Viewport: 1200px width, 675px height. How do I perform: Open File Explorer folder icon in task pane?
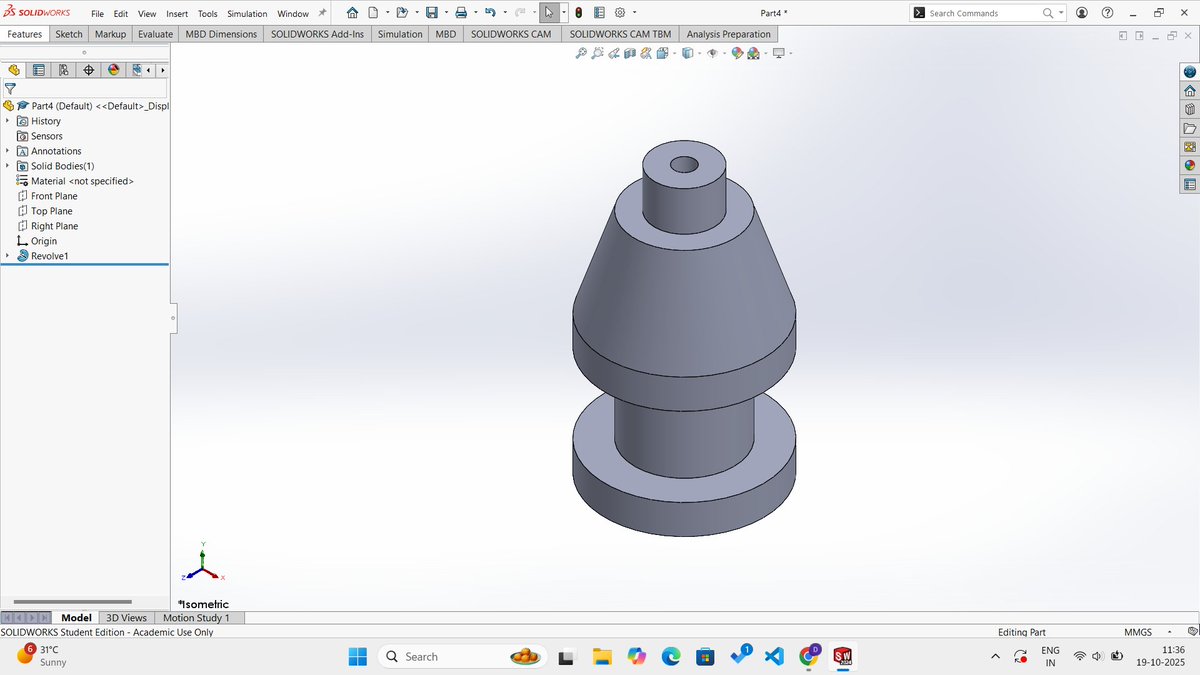click(x=1189, y=128)
